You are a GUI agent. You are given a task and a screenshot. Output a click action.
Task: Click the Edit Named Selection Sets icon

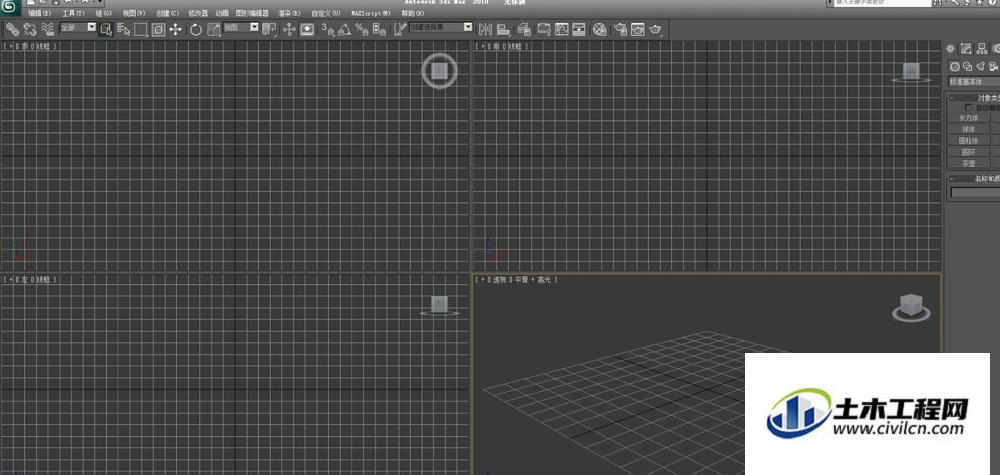[399, 29]
